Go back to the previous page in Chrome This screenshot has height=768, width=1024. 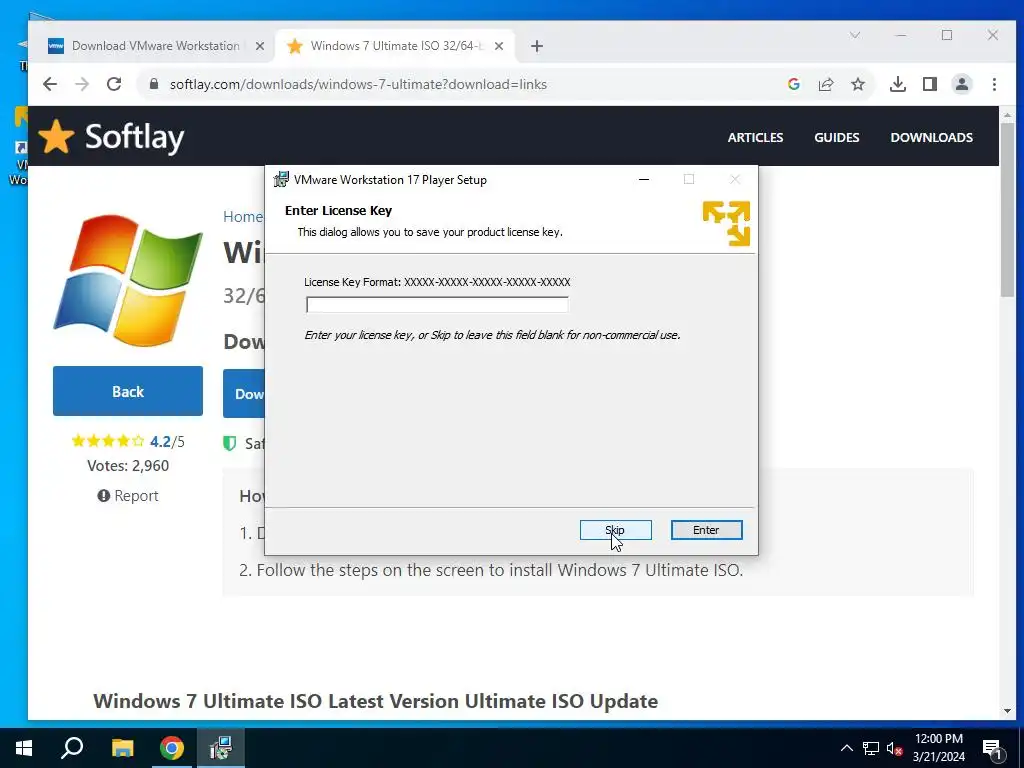(x=50, y=84)
